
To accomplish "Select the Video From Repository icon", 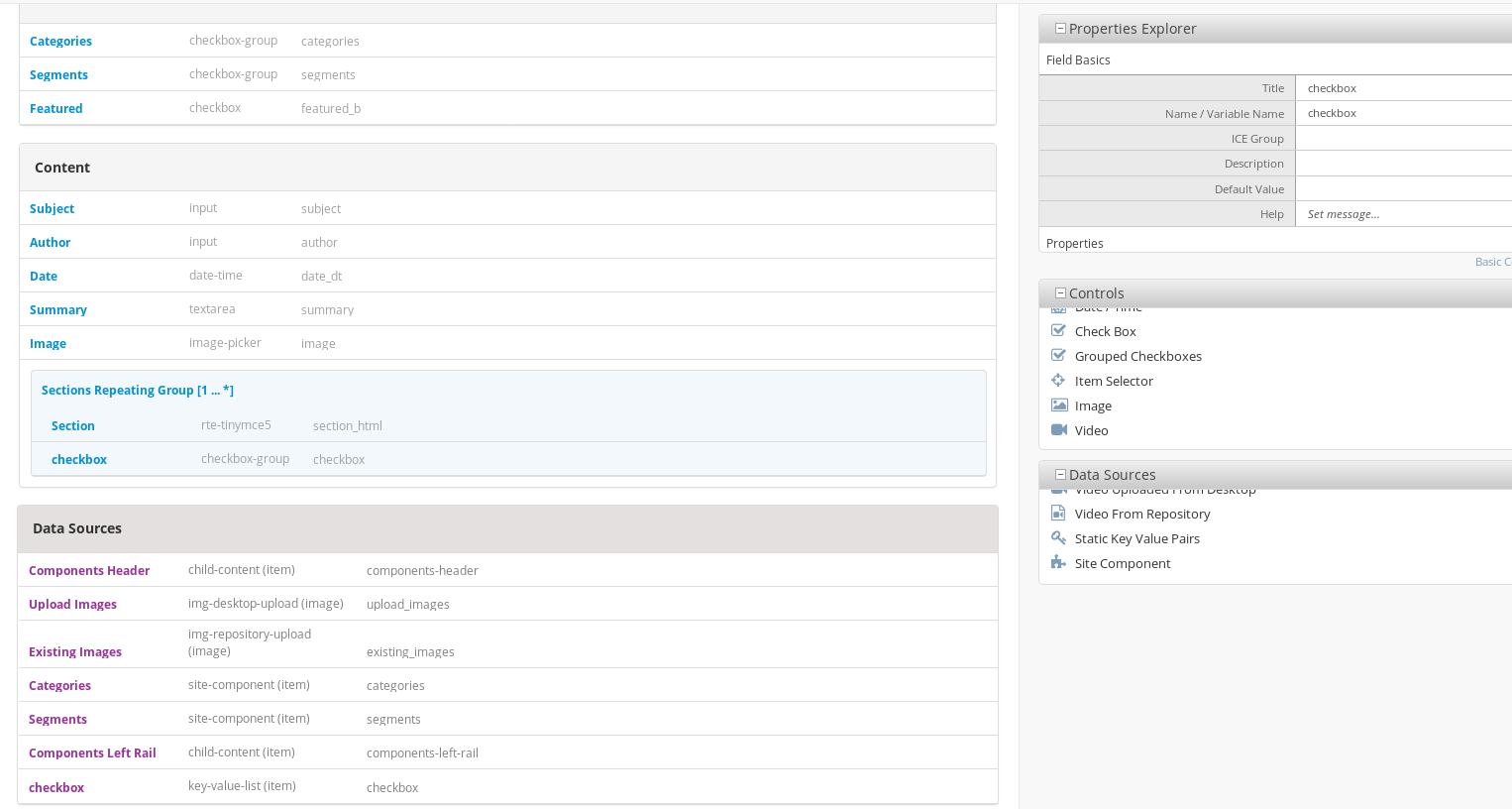I will (1058, 514).
